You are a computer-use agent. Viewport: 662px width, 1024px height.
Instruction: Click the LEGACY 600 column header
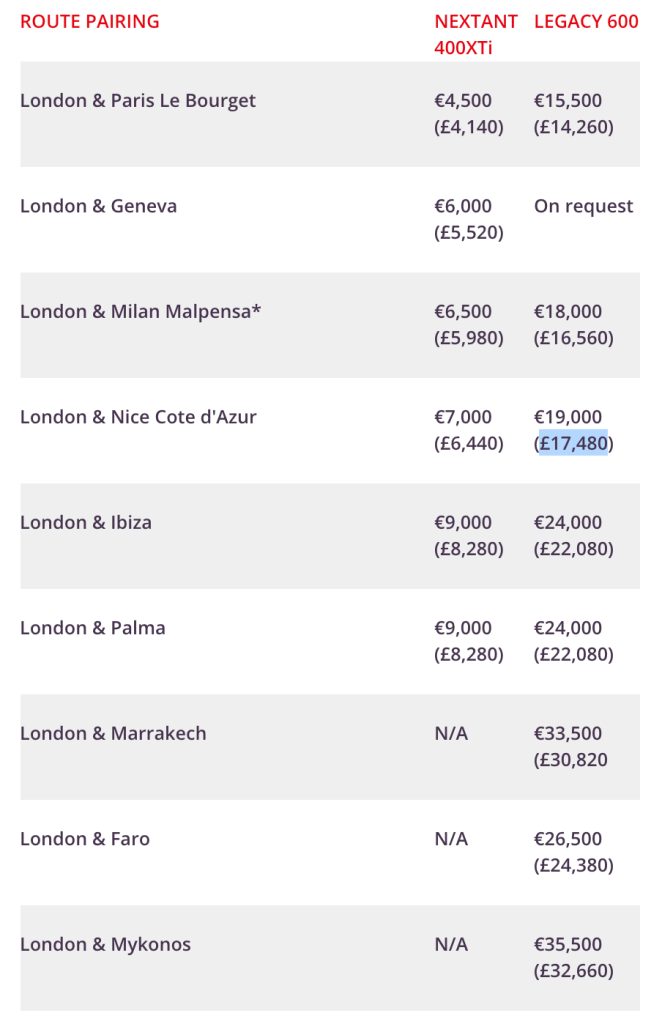click(586, 22)
